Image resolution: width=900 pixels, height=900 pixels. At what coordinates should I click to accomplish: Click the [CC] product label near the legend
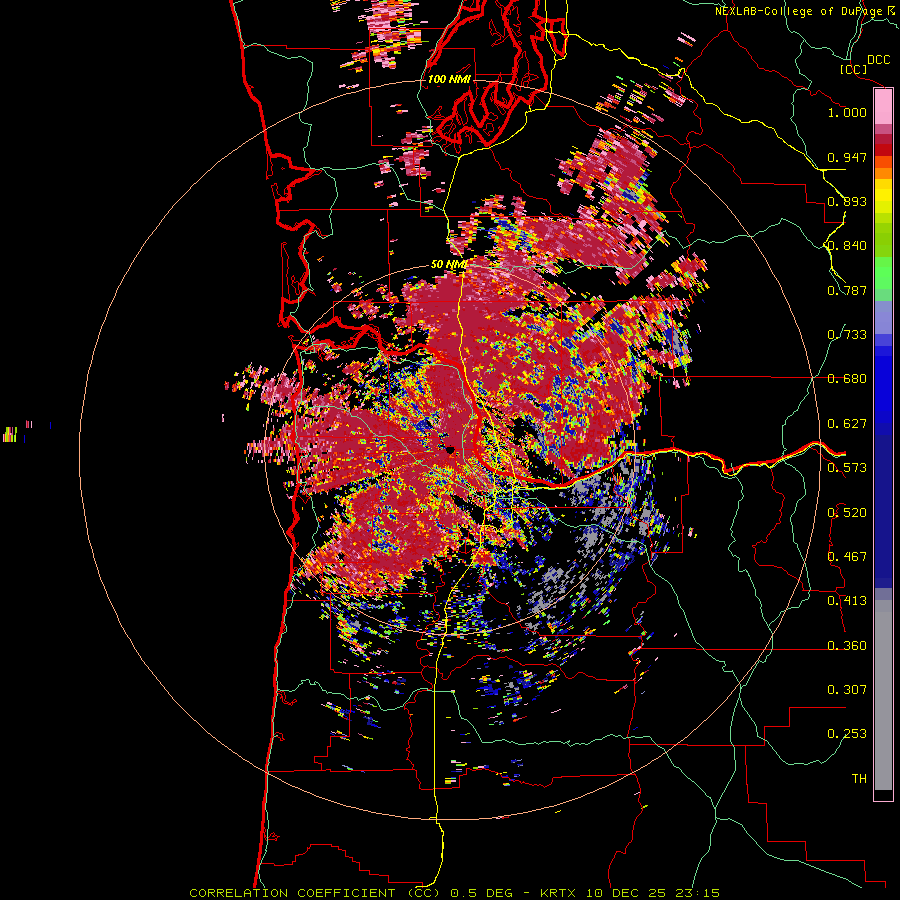coord(853,69)
